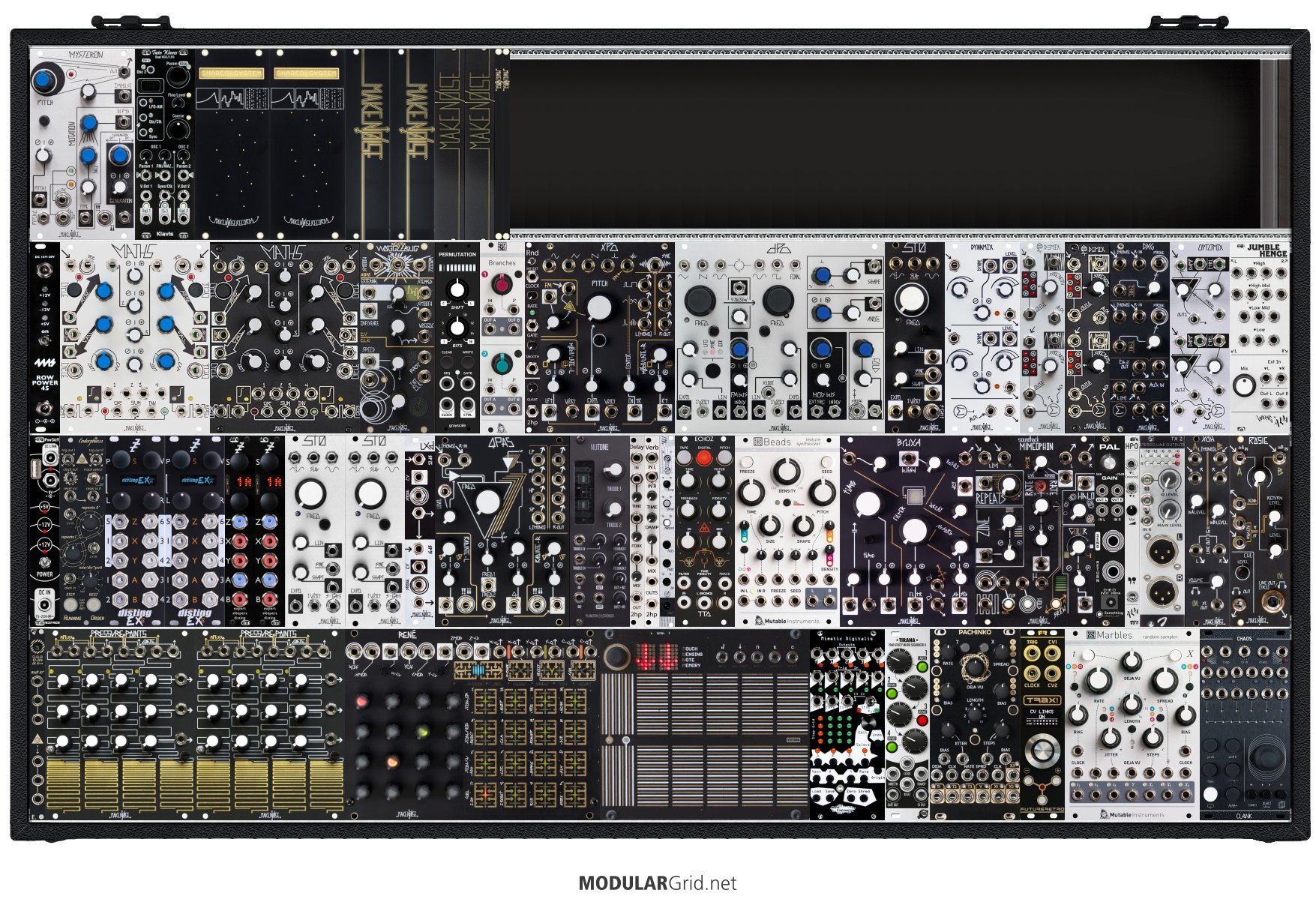Viewport: 1316px width, 899px height.
Task: Select the Echoz TAPE mode button
Action: (684, 457)
